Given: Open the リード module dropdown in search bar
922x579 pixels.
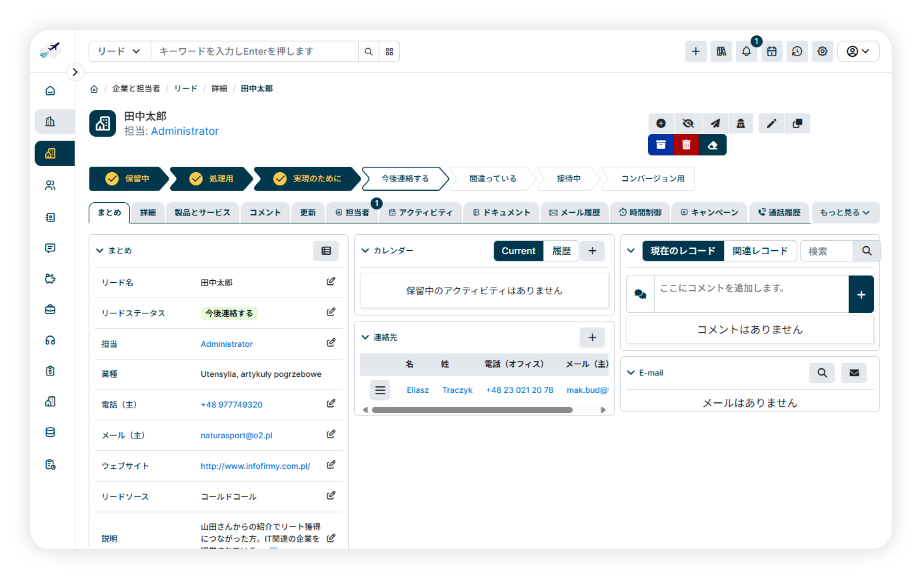Looking at the screenshot, I should (x=119, y=51).
